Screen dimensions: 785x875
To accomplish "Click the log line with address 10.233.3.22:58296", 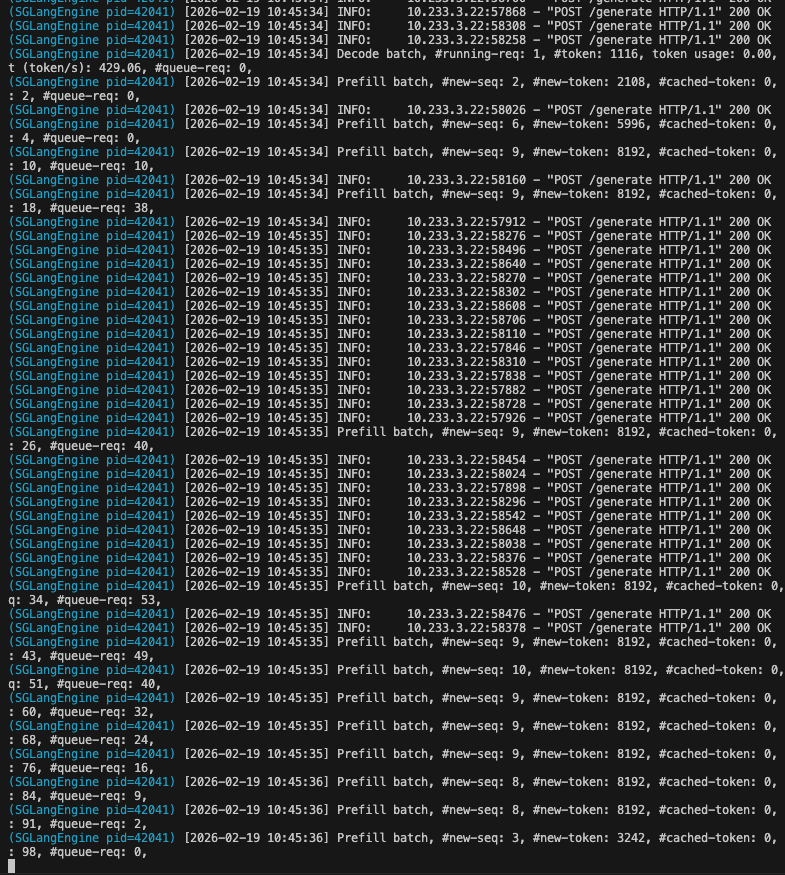I will [390, 502].
